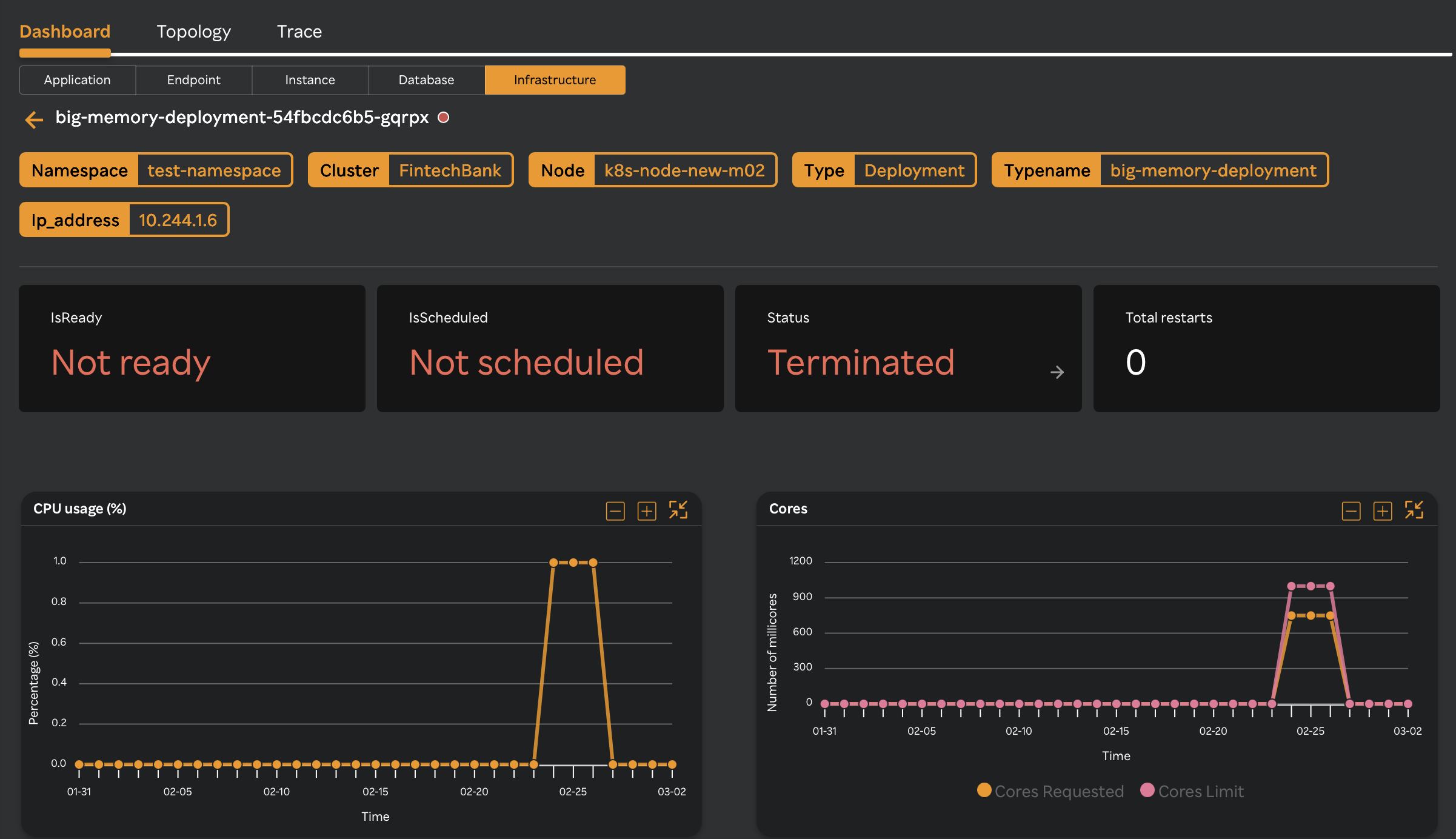1456x839 pixels.
Task: Switch to the Topology tab
Action: [193, 32]
